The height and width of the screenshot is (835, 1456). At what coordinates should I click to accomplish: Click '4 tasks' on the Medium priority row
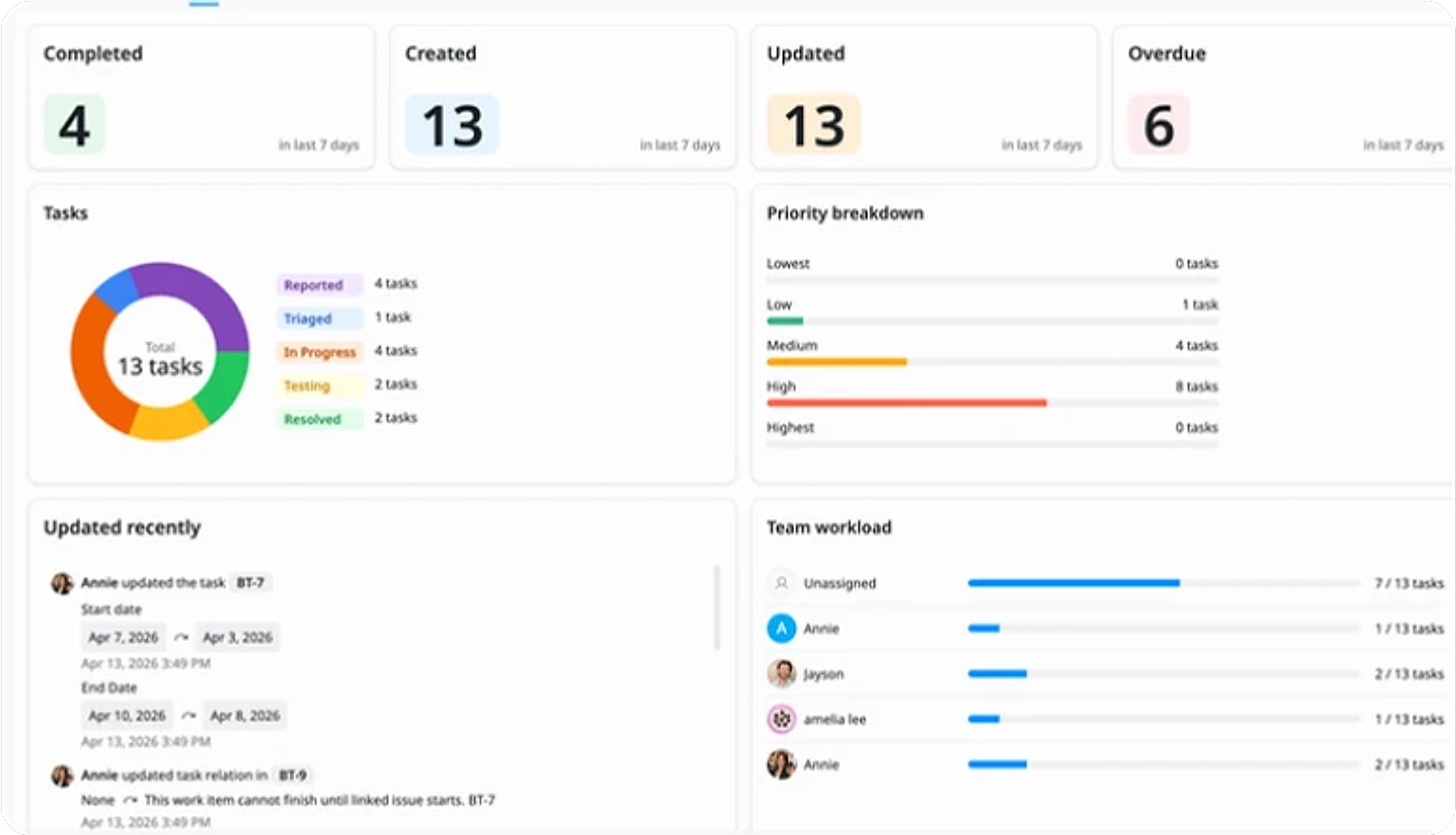[x=1197, y=346]
